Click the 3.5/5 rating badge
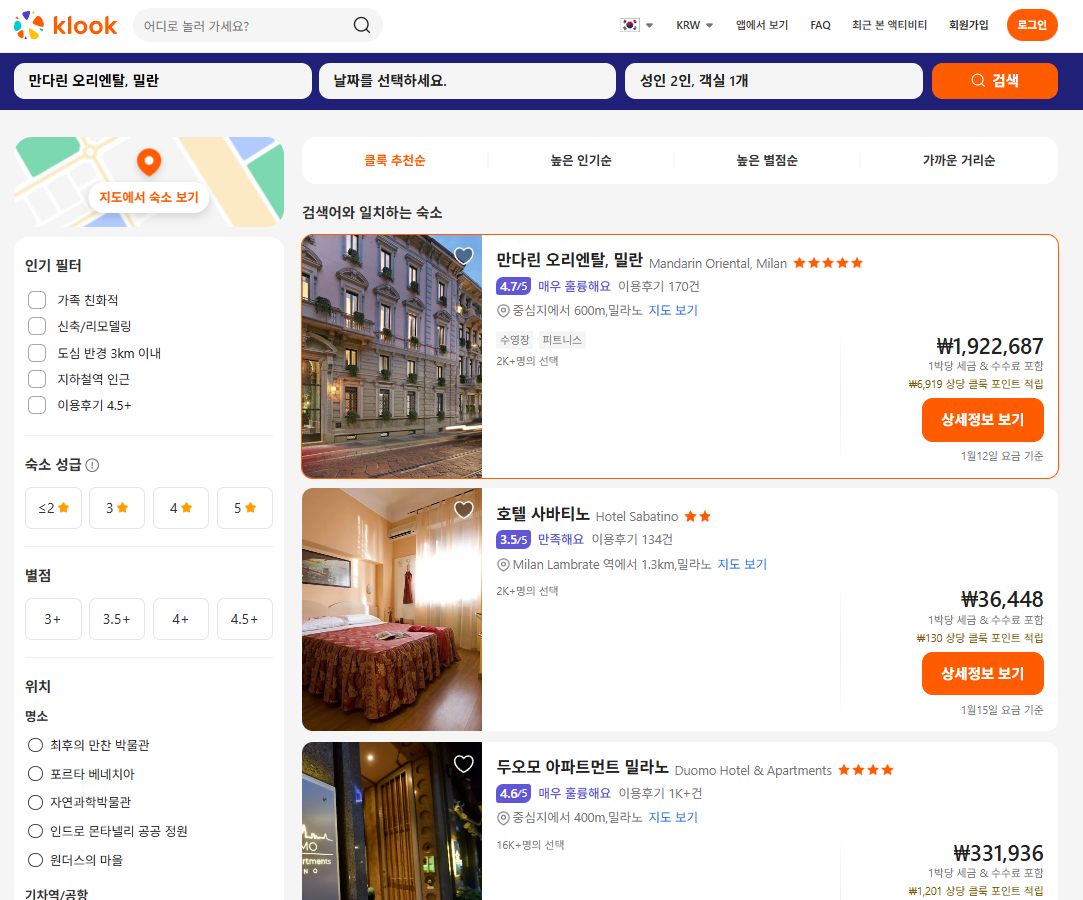The image size is (1083, 900). pos(513,539)
